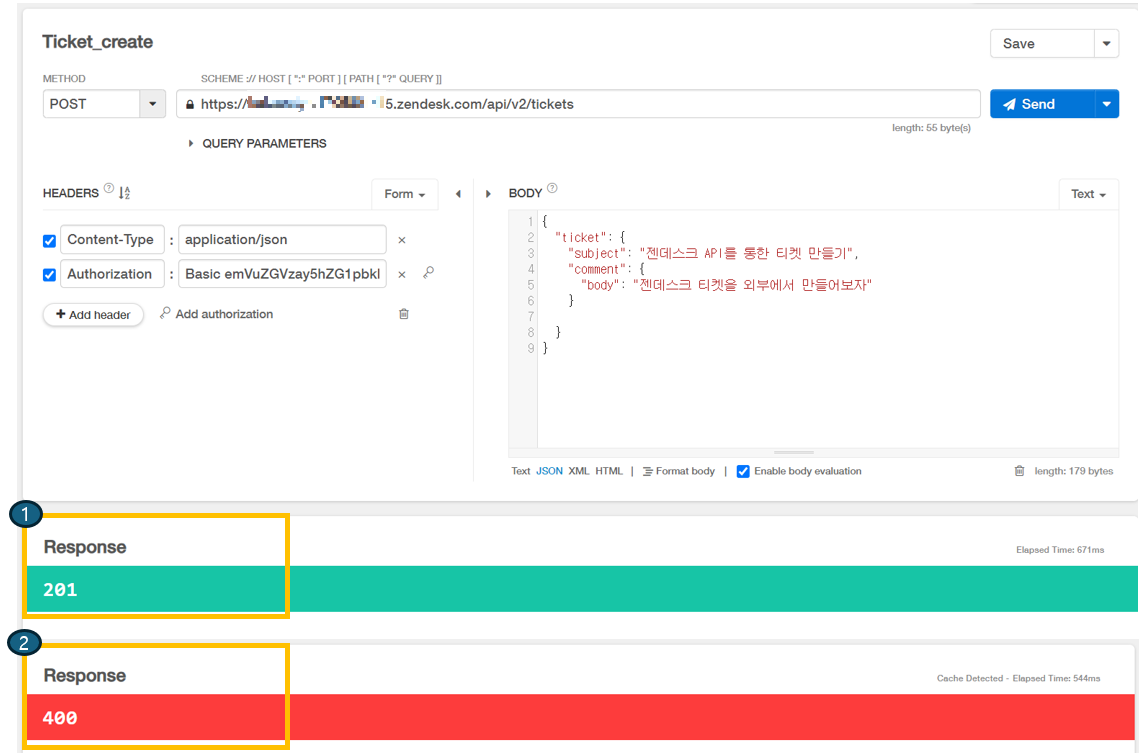
Task: Click the Authorization header name field
Action: point(112,274)
